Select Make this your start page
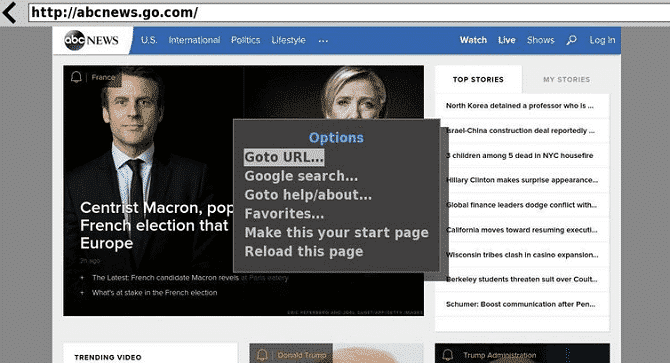This screenshot has width=670, height=363. click(337, 233)
